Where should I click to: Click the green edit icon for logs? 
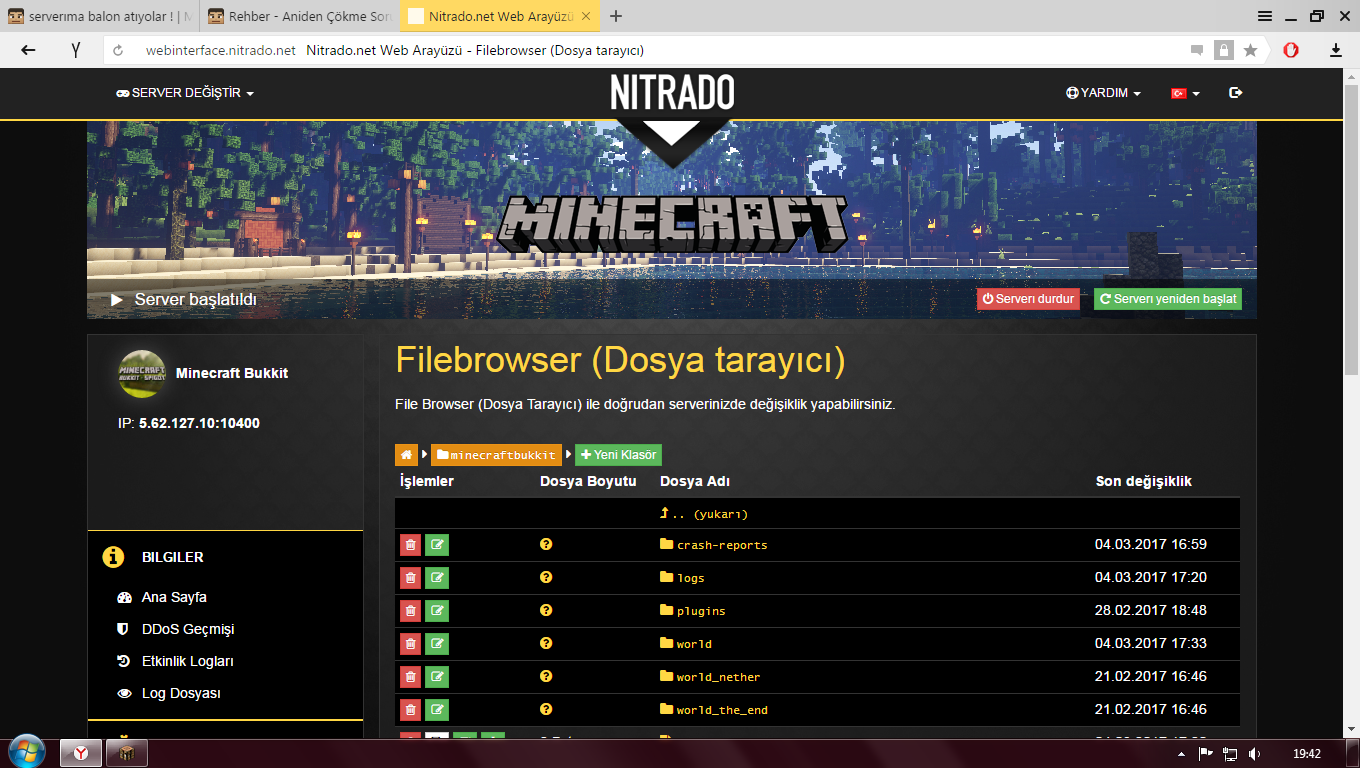click(437, 578)
